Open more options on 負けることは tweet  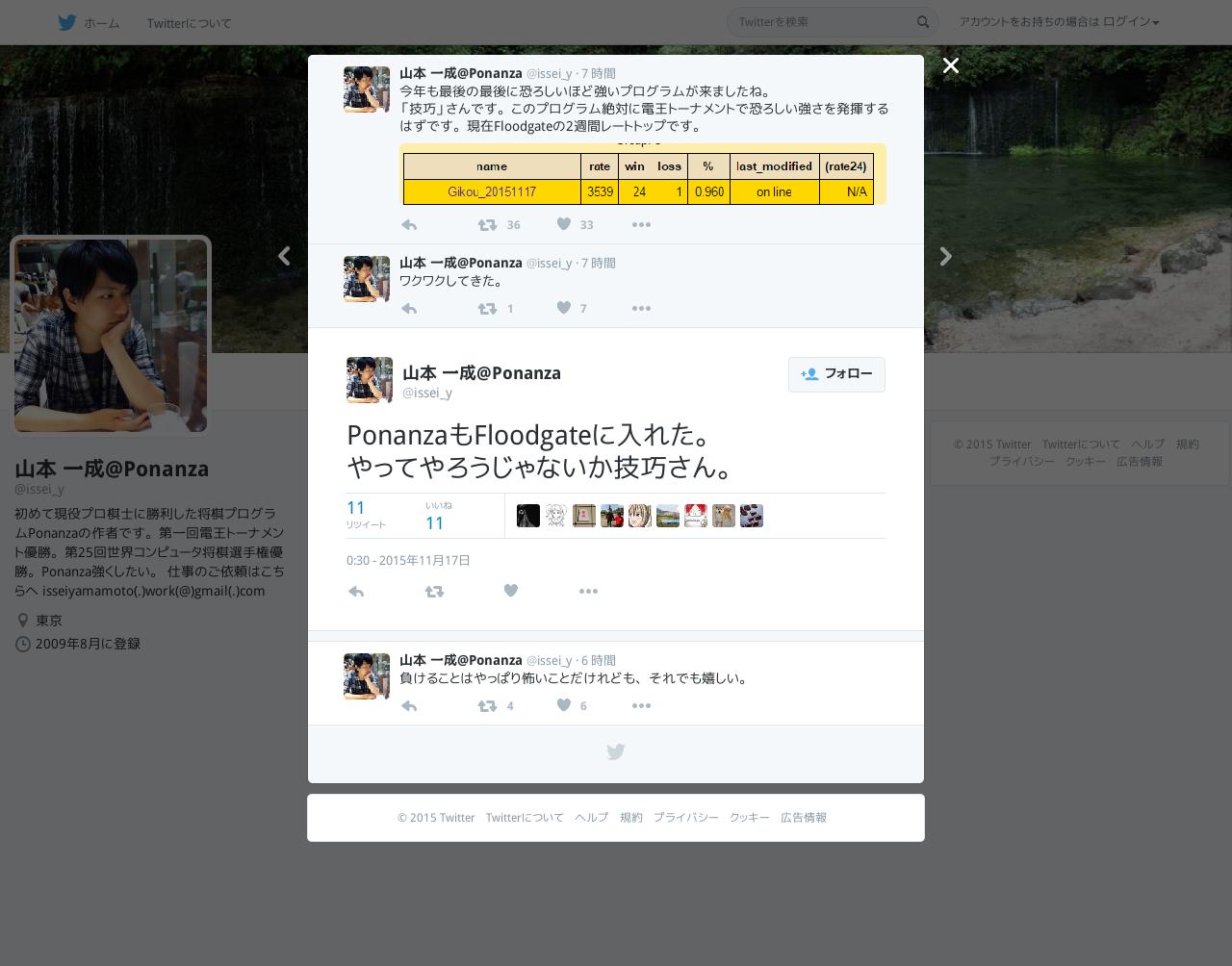click(641, 706)
